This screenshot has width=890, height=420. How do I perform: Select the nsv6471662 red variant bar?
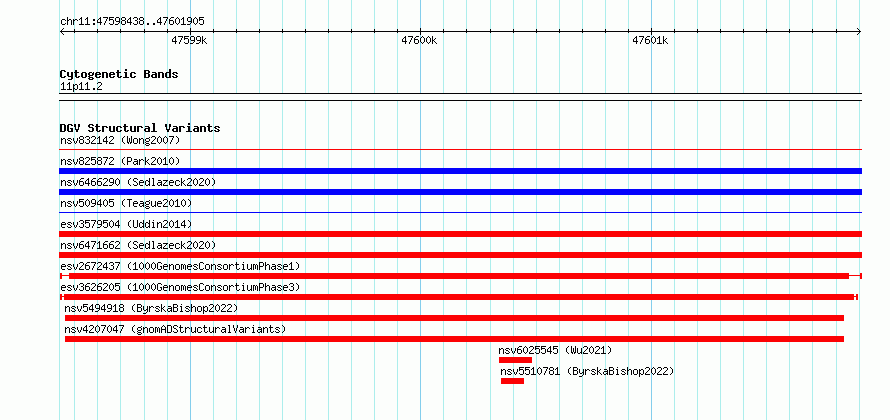coord(460,255)
